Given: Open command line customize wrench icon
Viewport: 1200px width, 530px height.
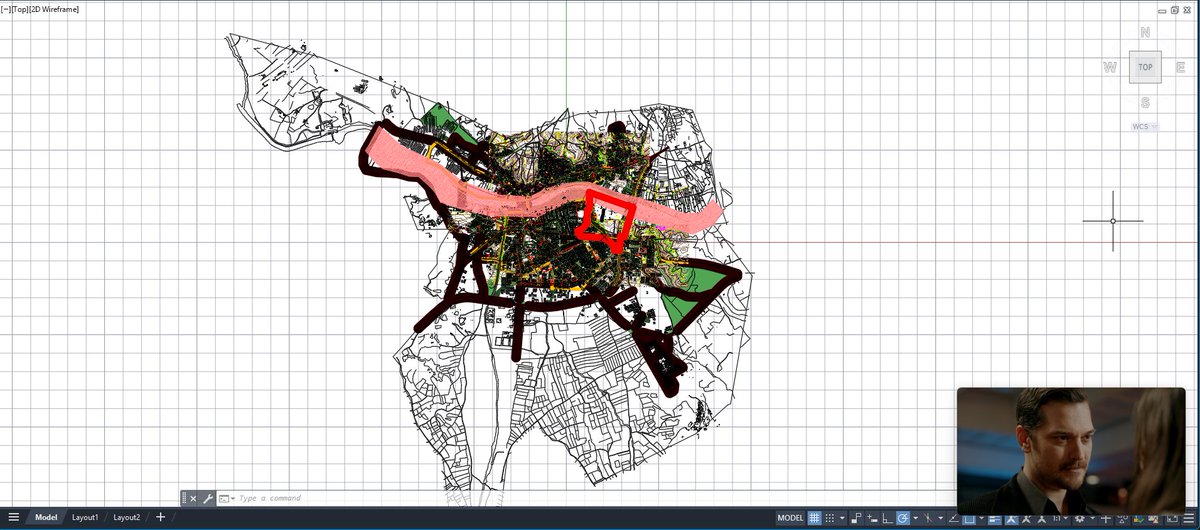Looking at the screenshot, I should (x=207, y=498).
